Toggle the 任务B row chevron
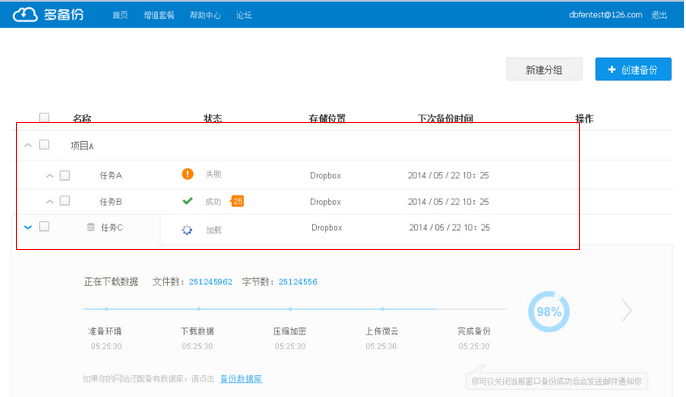 [x=49, y=202]
